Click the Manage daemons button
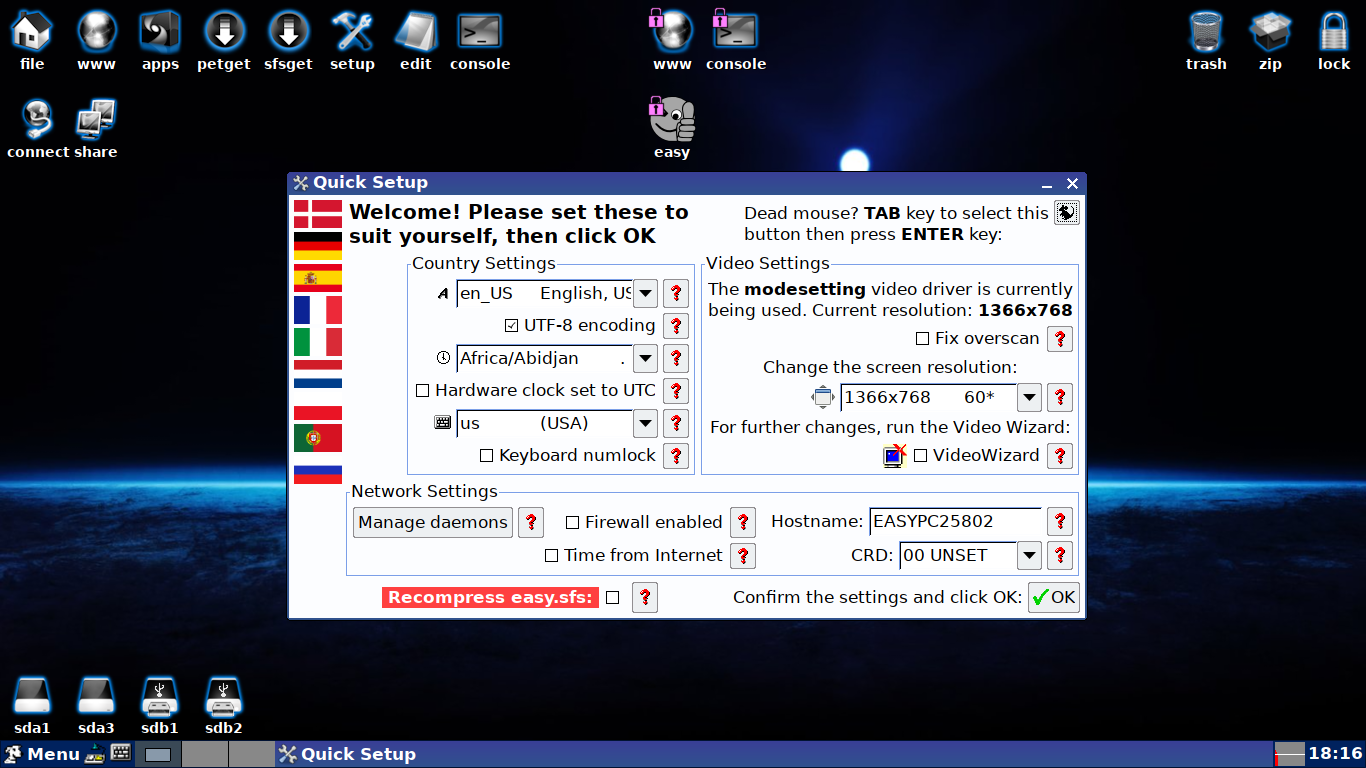Viewport: 1366px width, 768px height. (432, 522)
